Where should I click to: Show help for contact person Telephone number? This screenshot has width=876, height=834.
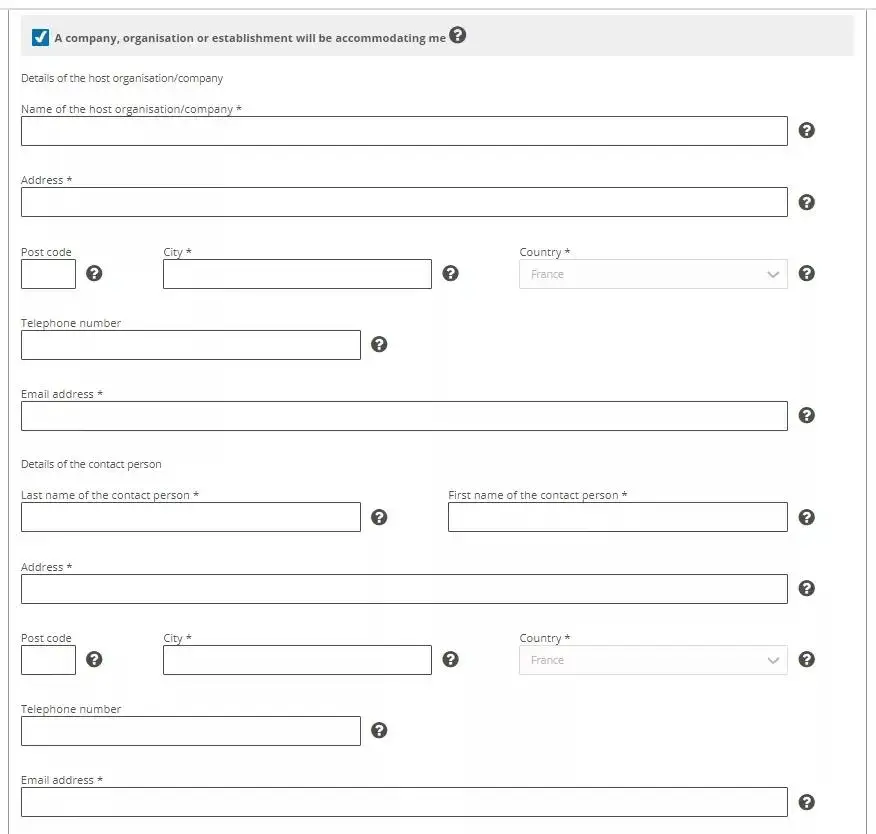click(x=379, y=731)
